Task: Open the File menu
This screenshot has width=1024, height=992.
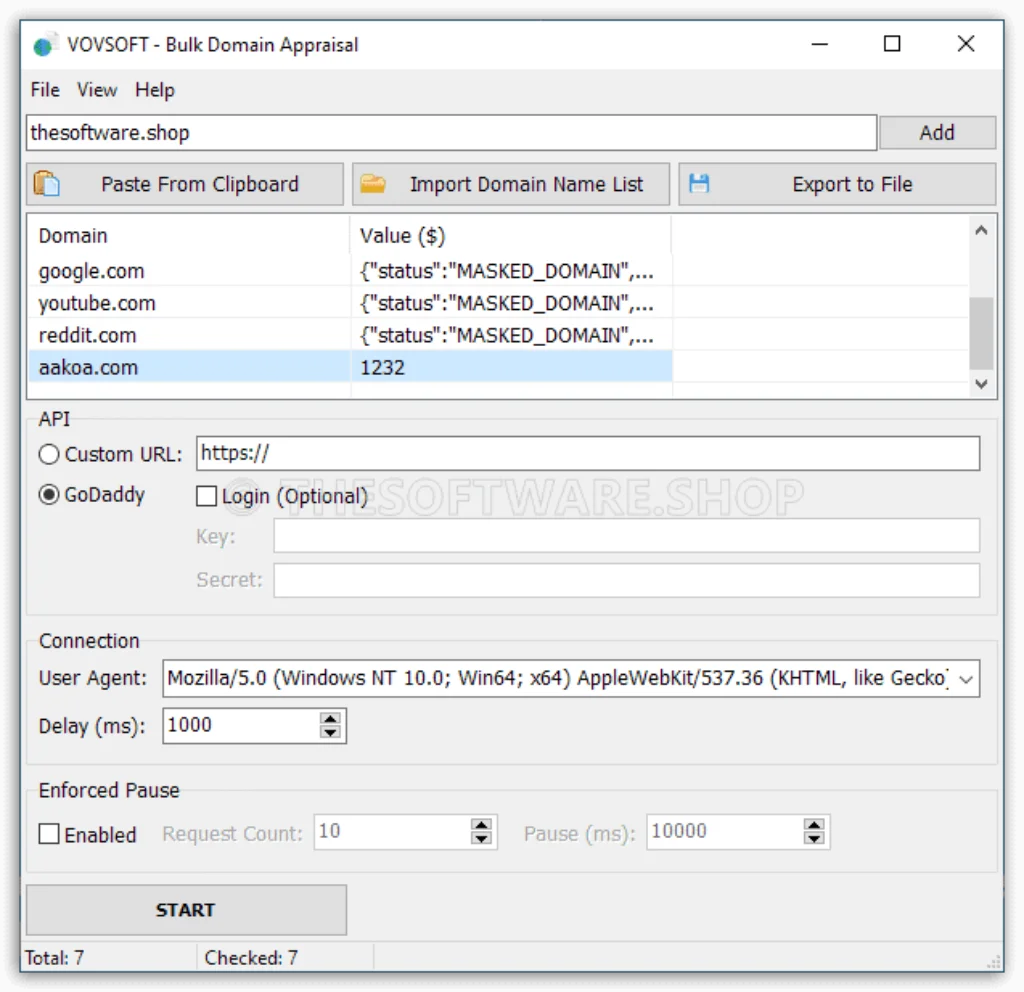Action: click(x=45, y=89)
